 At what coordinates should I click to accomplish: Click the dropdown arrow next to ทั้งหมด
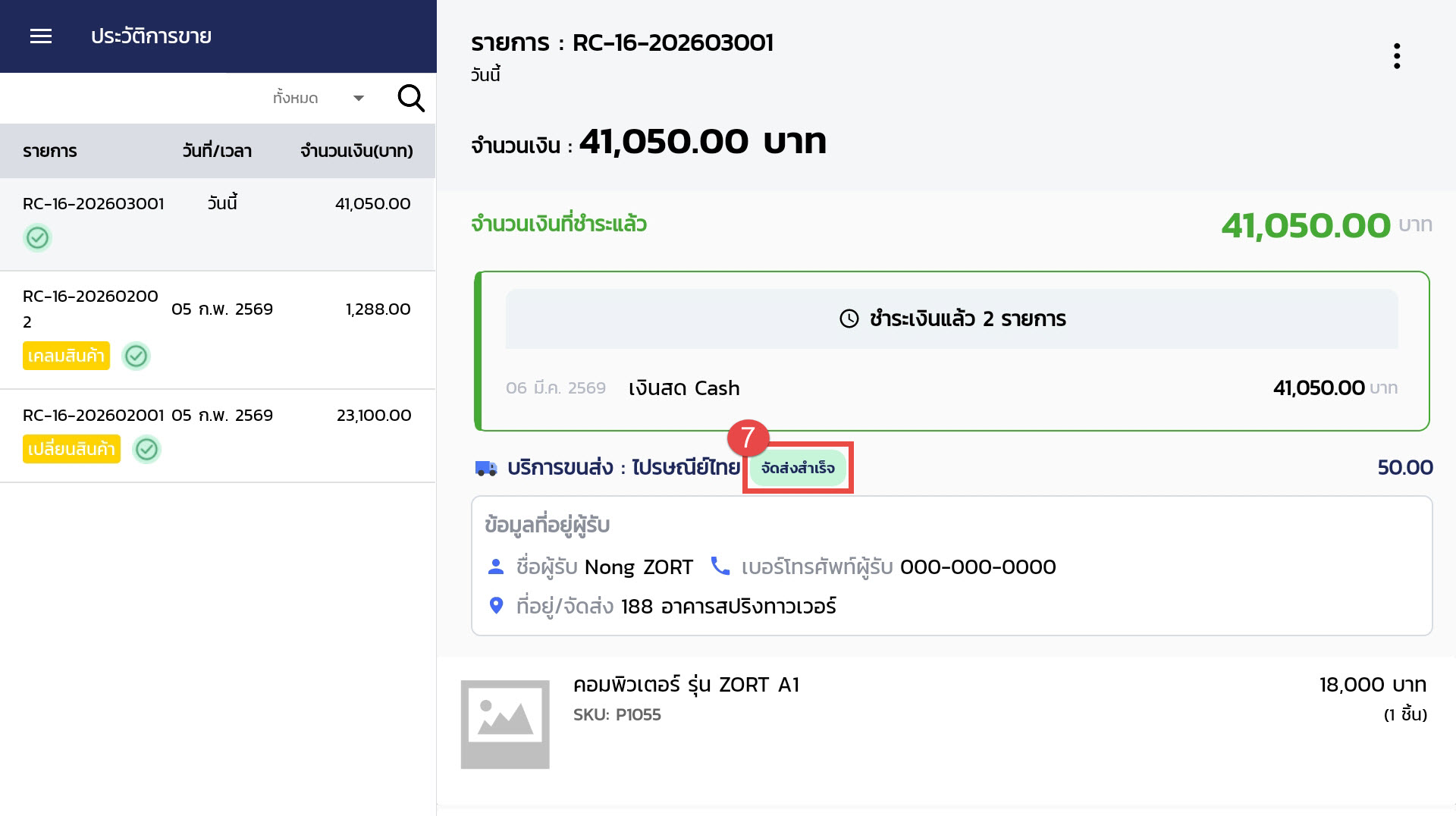359,98
